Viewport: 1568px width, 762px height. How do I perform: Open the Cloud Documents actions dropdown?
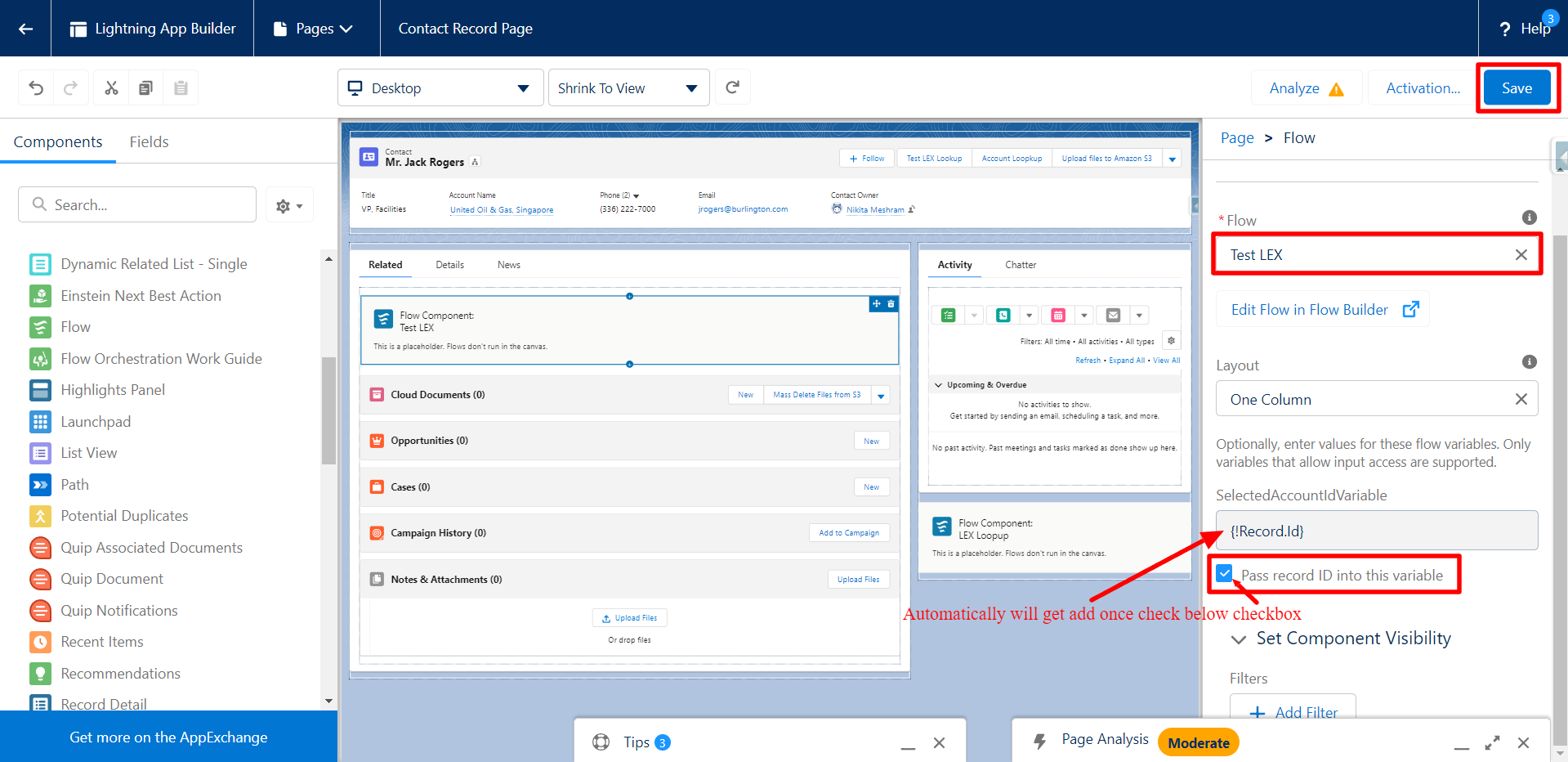881,395
